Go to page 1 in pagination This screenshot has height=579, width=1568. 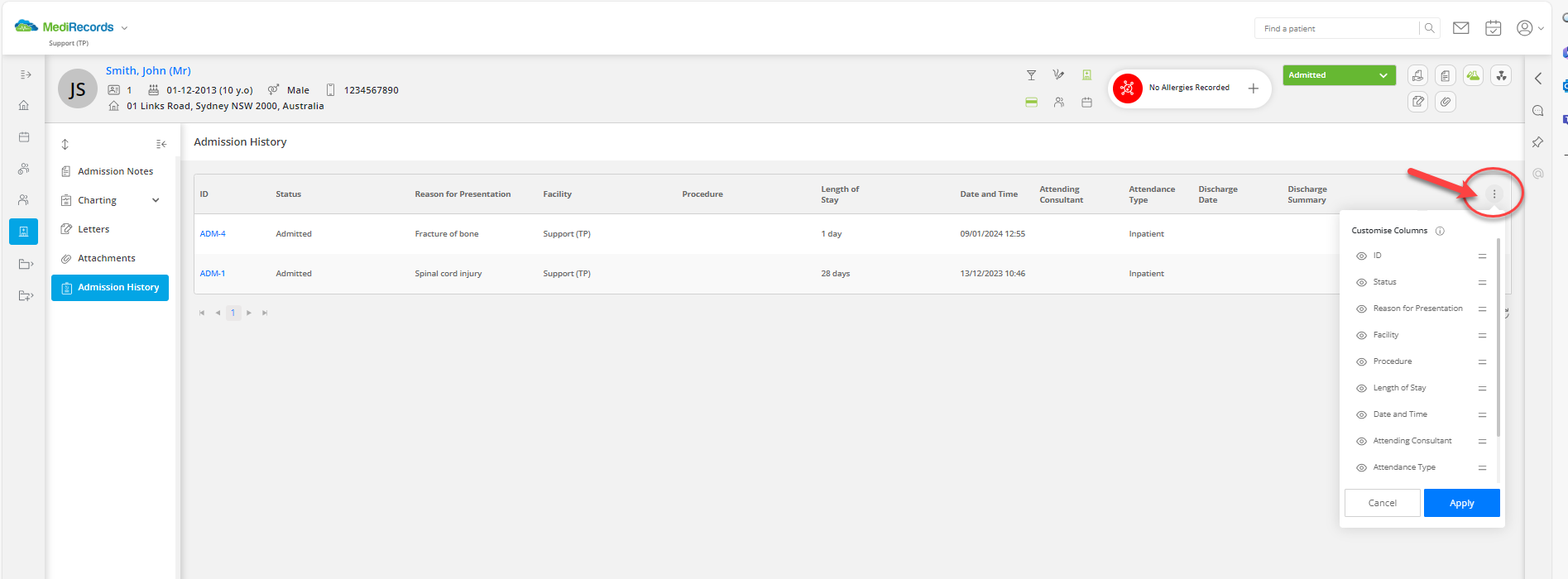233,313
